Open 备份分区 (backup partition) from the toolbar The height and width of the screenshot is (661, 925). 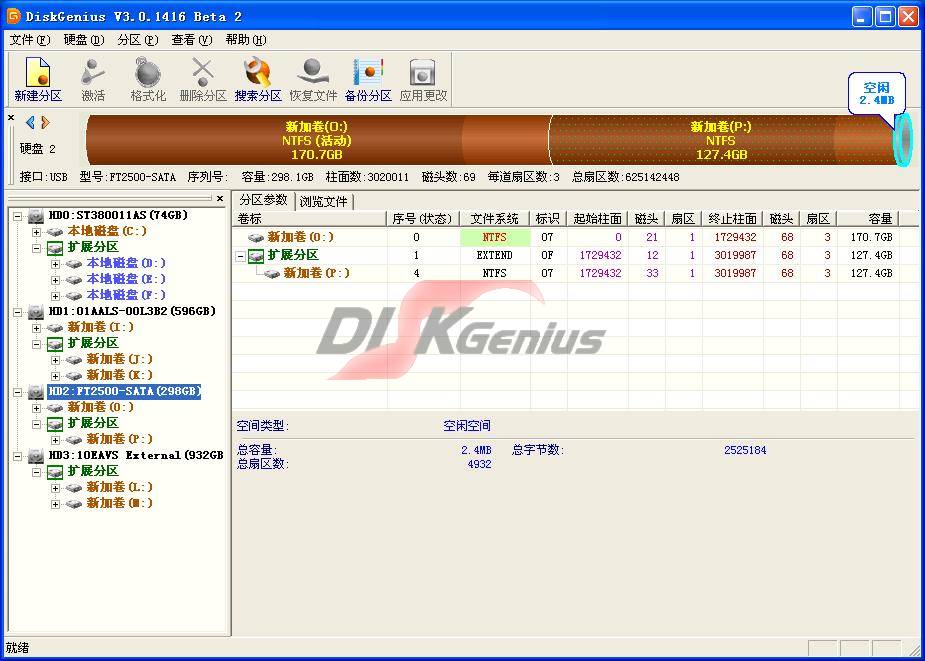[368, 79]
